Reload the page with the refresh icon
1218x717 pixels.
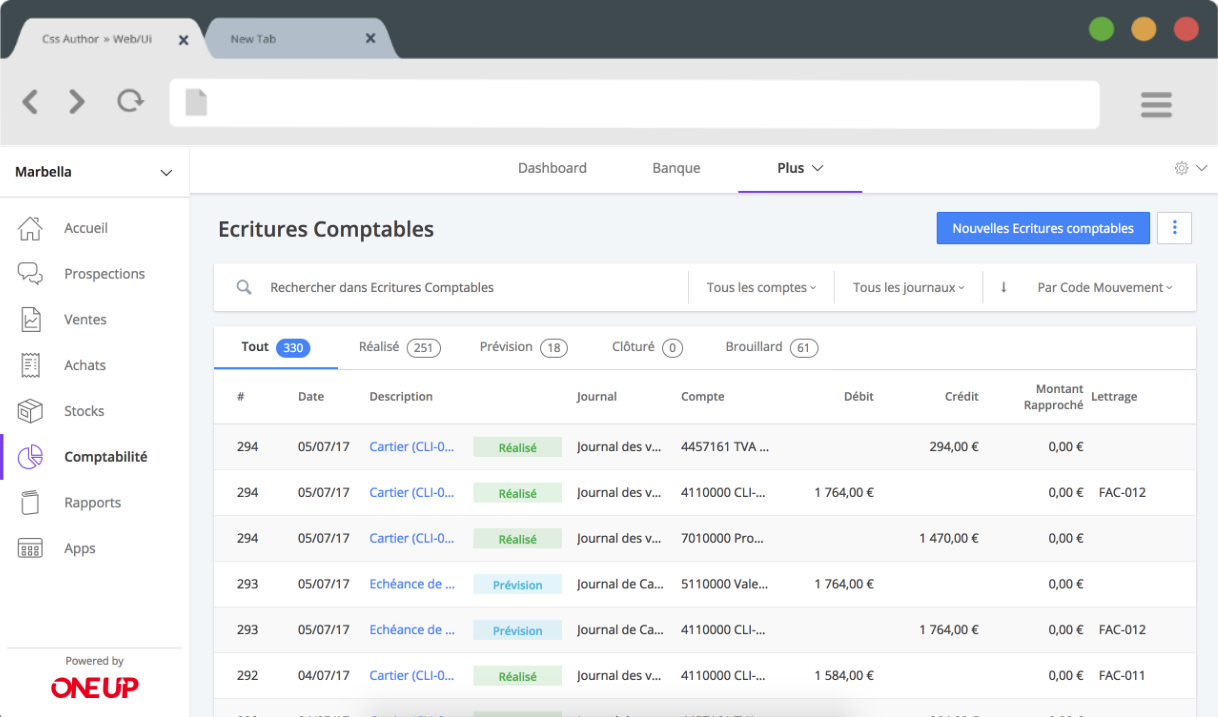tap(130, 101)
